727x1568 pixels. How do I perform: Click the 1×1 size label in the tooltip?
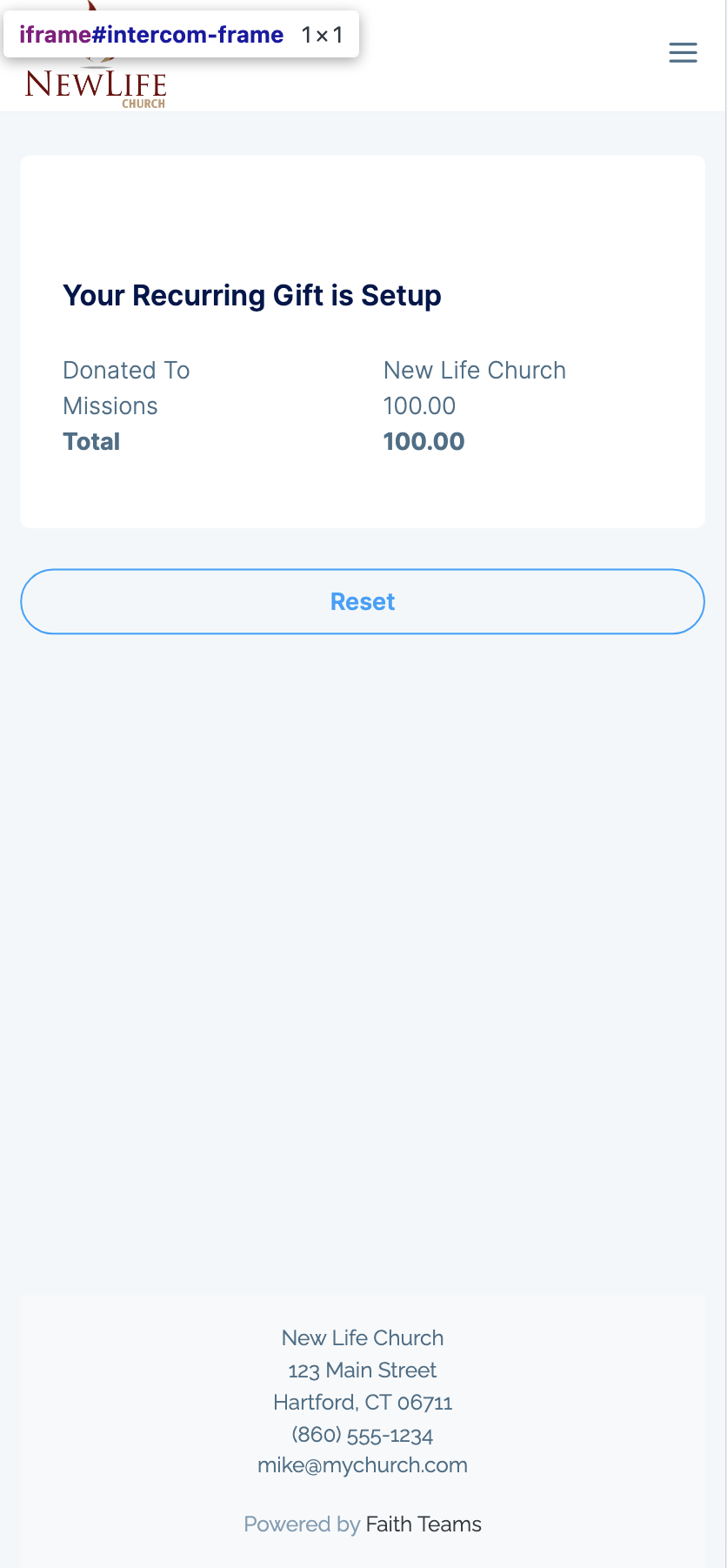pyautogui.click(x=322, y=35)
